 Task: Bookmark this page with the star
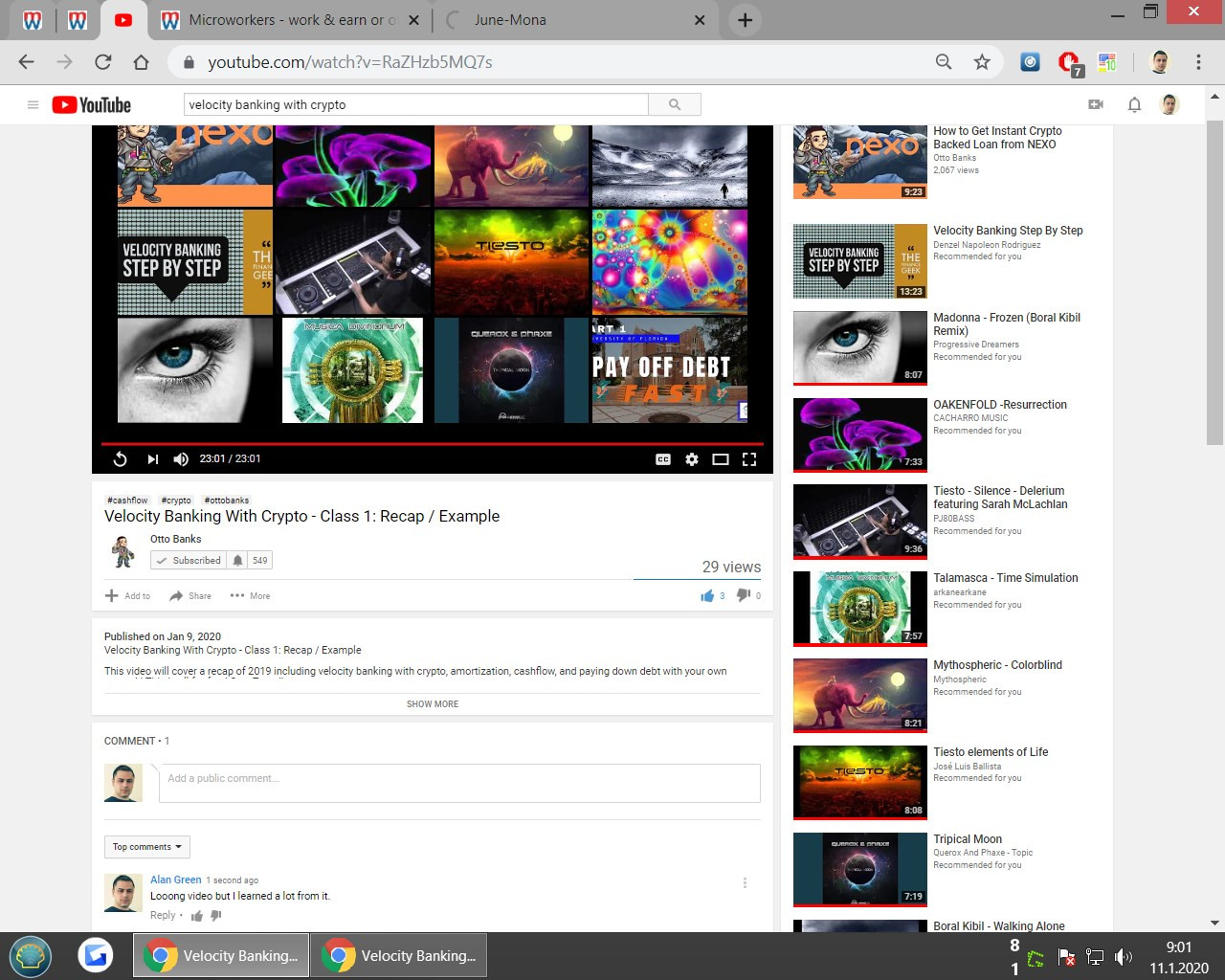(x=982, y=62)
